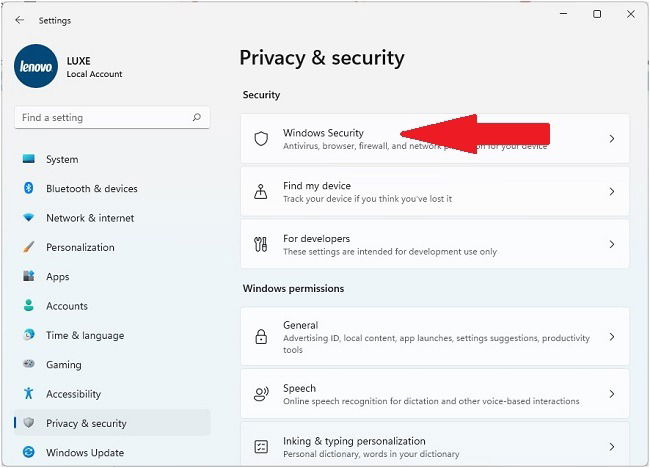650x468 pixels.
Task: Open General permissions chevron
Action: pos(612,337)
